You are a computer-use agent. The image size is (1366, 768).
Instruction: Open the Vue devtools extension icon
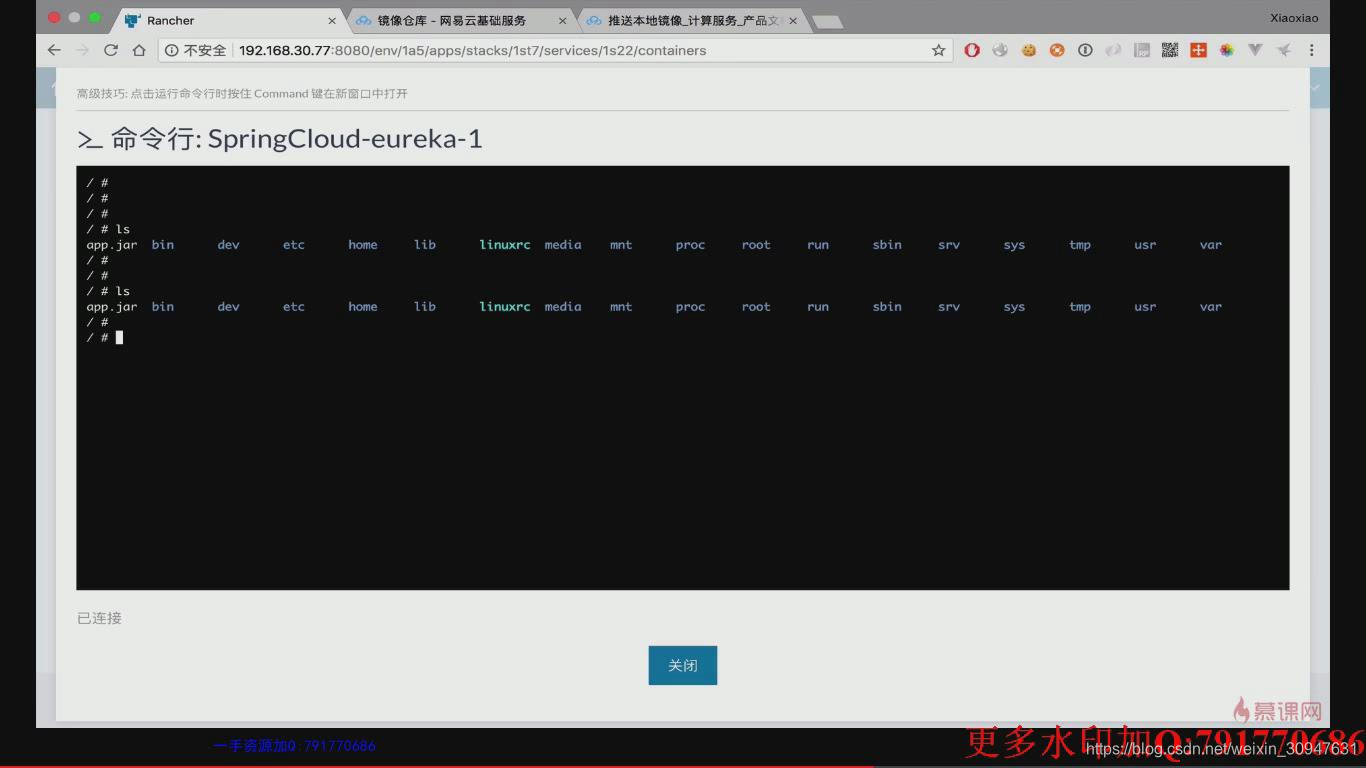[1256, 50]
